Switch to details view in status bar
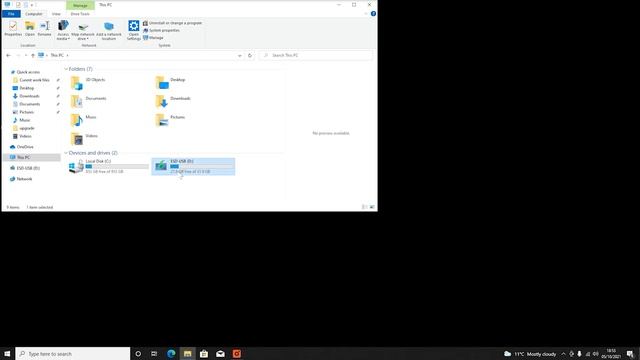This screenshot has height=360, width=640. [x=364, y=207]
